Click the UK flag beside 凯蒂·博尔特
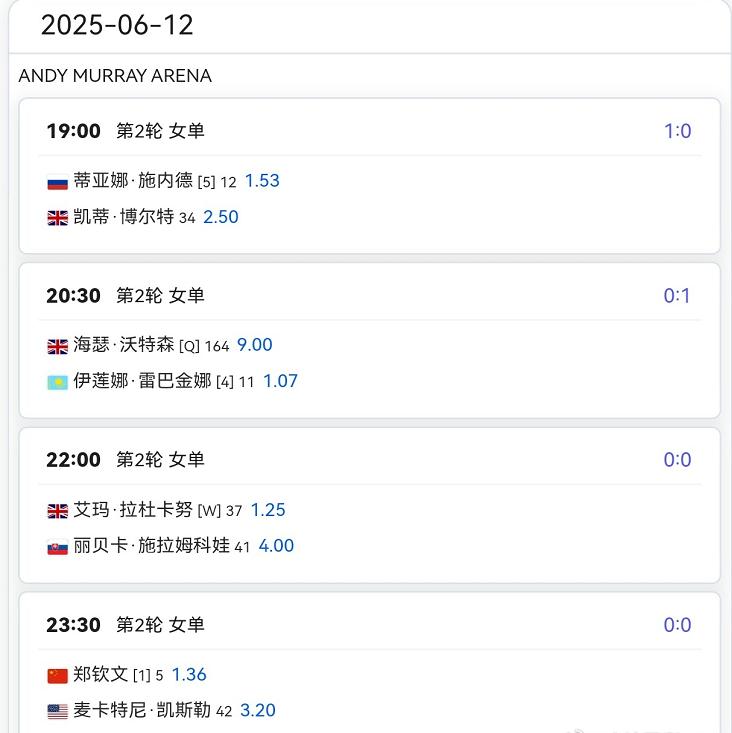The image size is (732, 733). (57, 218)
